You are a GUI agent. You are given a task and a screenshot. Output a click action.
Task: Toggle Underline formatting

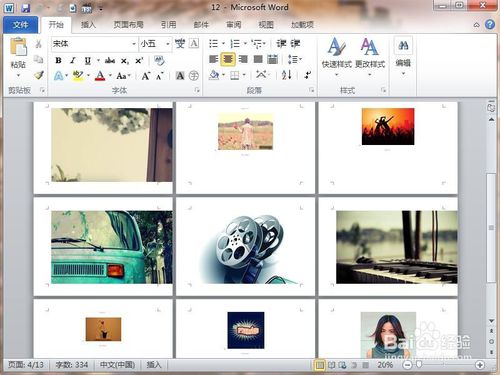tap(87, 60)
